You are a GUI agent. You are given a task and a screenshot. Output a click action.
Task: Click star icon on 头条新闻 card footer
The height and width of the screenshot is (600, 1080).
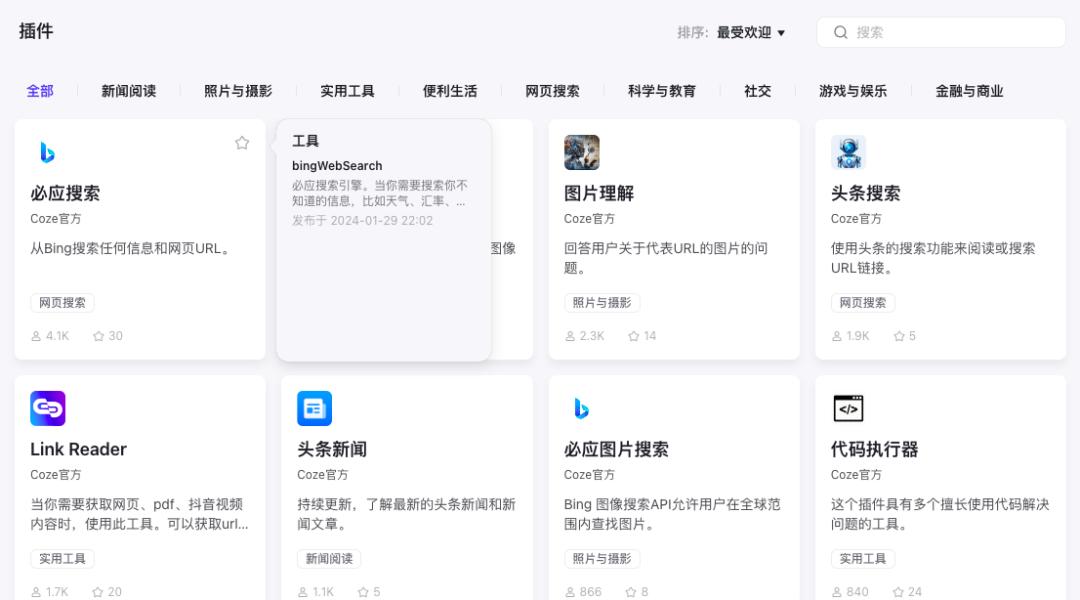(x=363, y=592)
